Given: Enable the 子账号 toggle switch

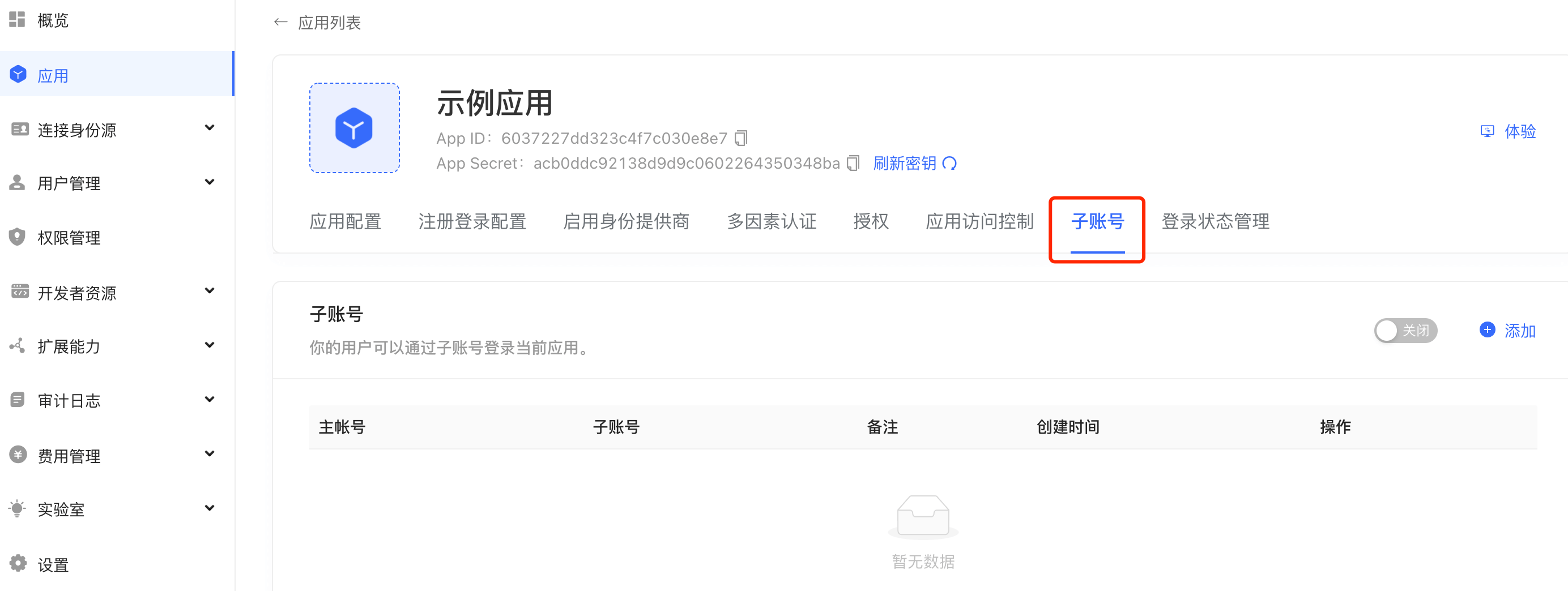Looking at the screenshot, I should (1405, 330).
